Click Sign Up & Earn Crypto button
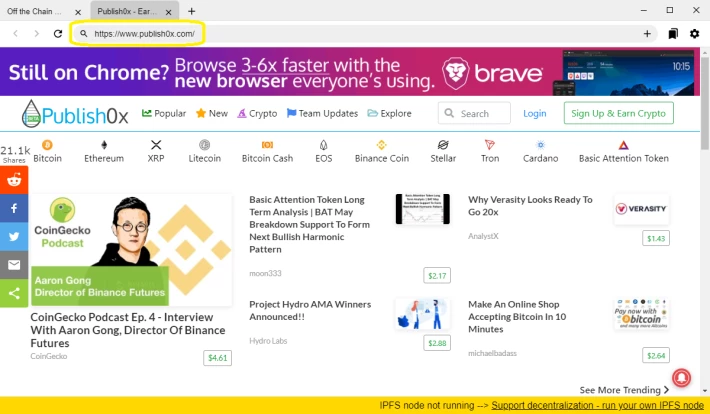This screenshot has height=414, width=710. 619,113
